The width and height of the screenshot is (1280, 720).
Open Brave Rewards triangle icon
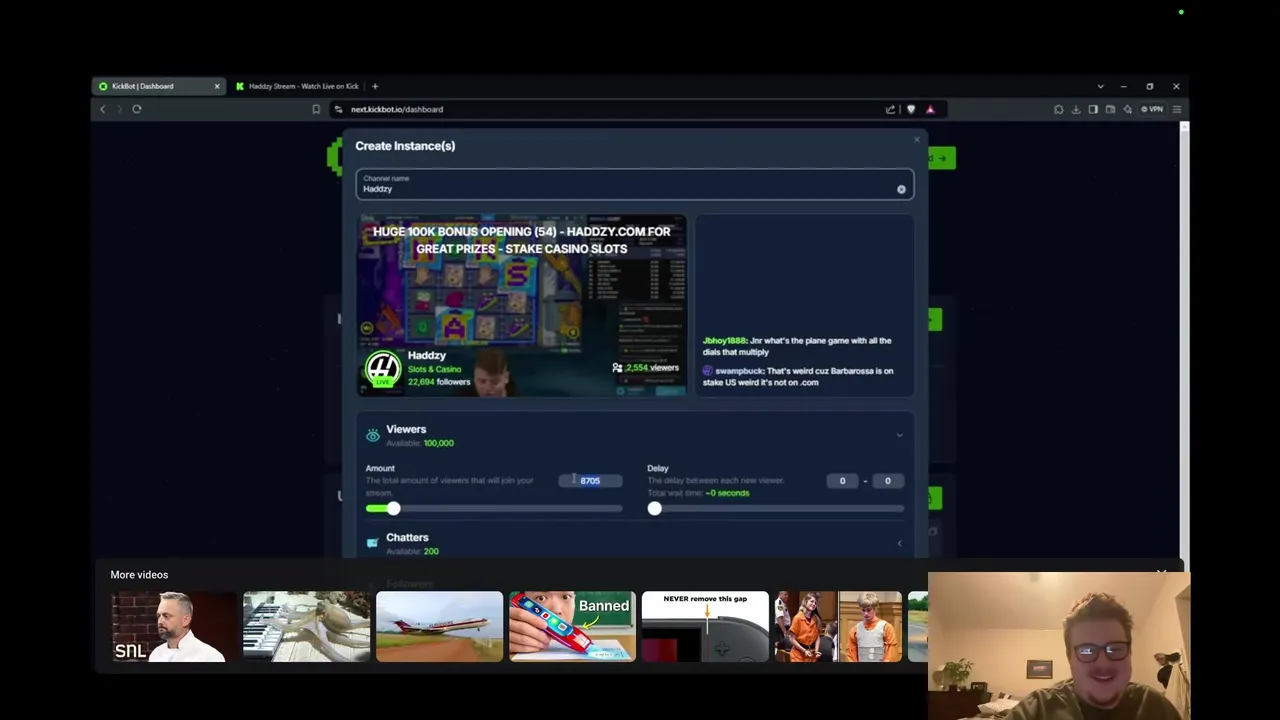click(x=930, y=109)
